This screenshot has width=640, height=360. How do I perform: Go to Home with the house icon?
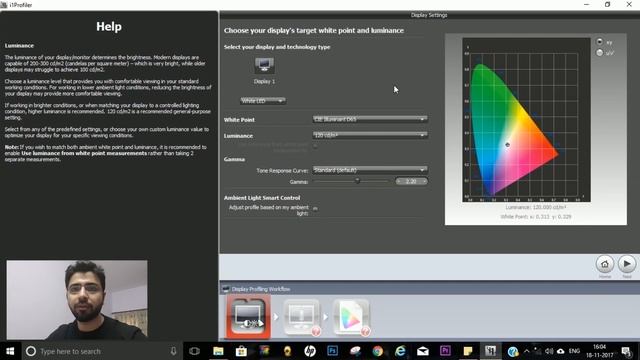pyautogui.click(x=604, y=264)
